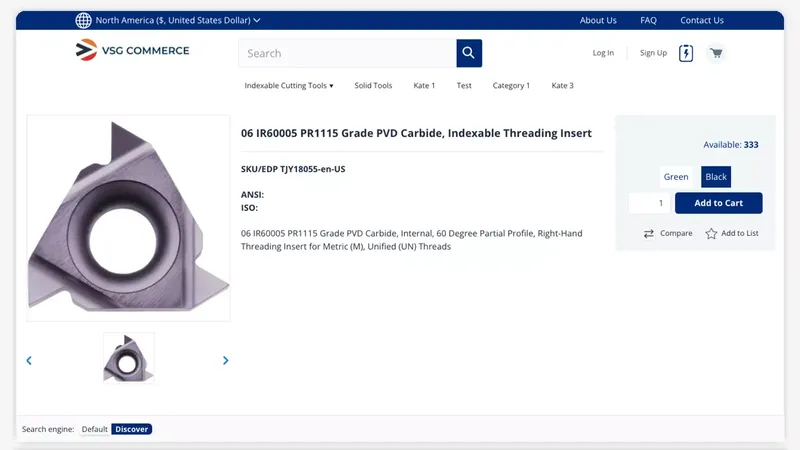Click the VSG Commerce logo

point(133,51)
